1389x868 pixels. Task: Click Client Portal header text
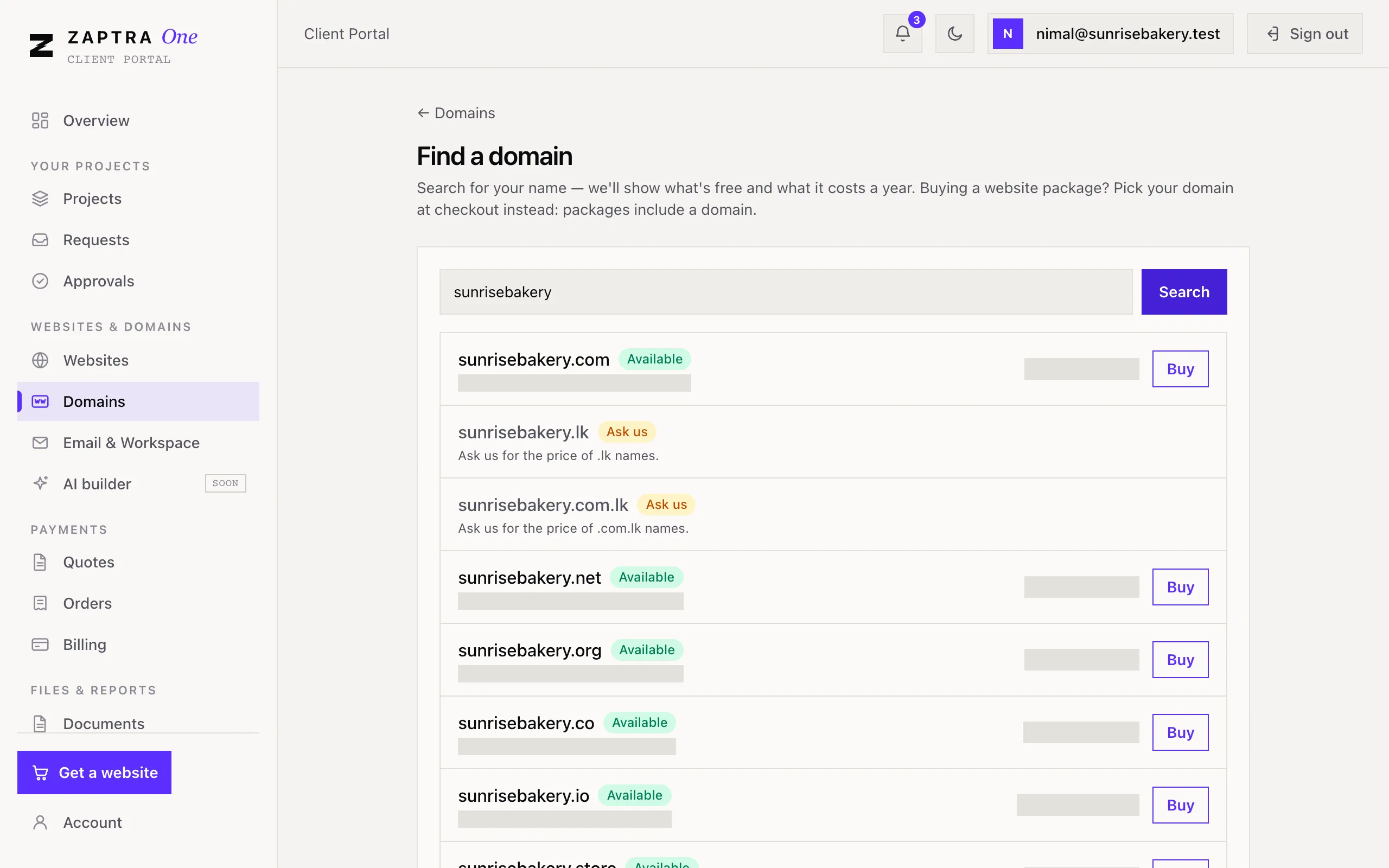click(x=347, y=34)
